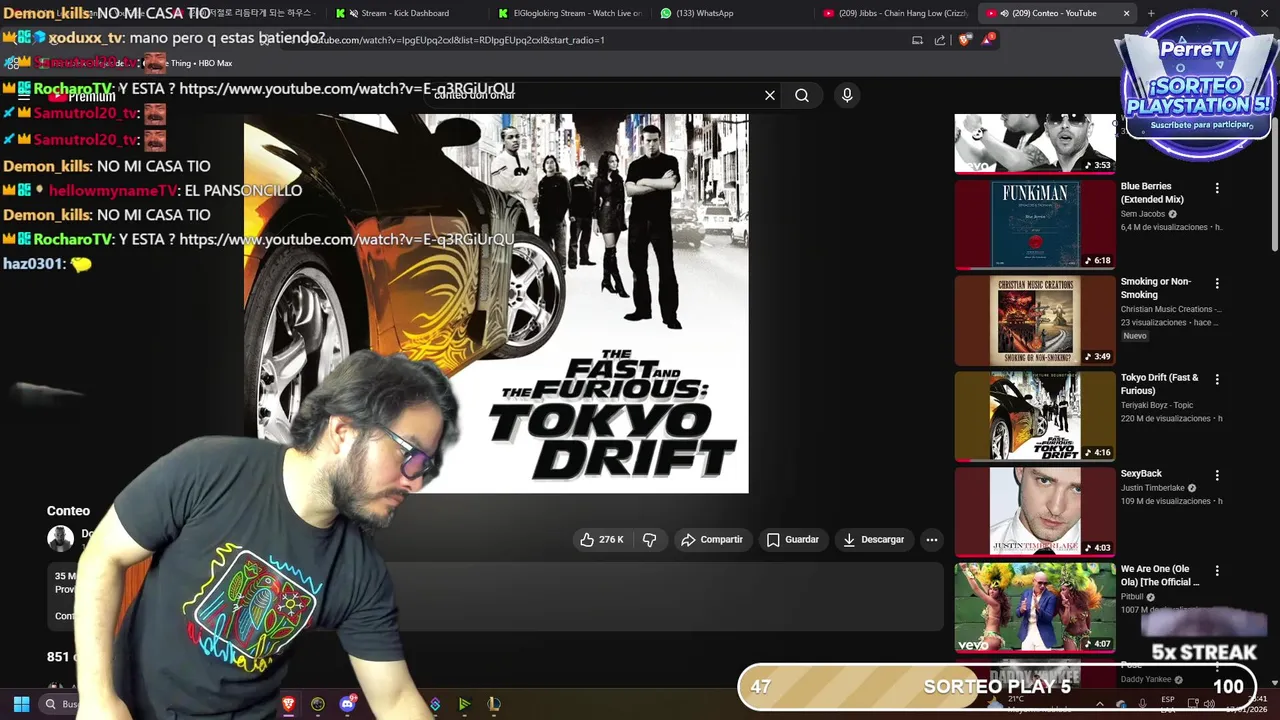The image size is (1280, 720).
Task: Open Brave browser from the taskbar
Action: 289,704
